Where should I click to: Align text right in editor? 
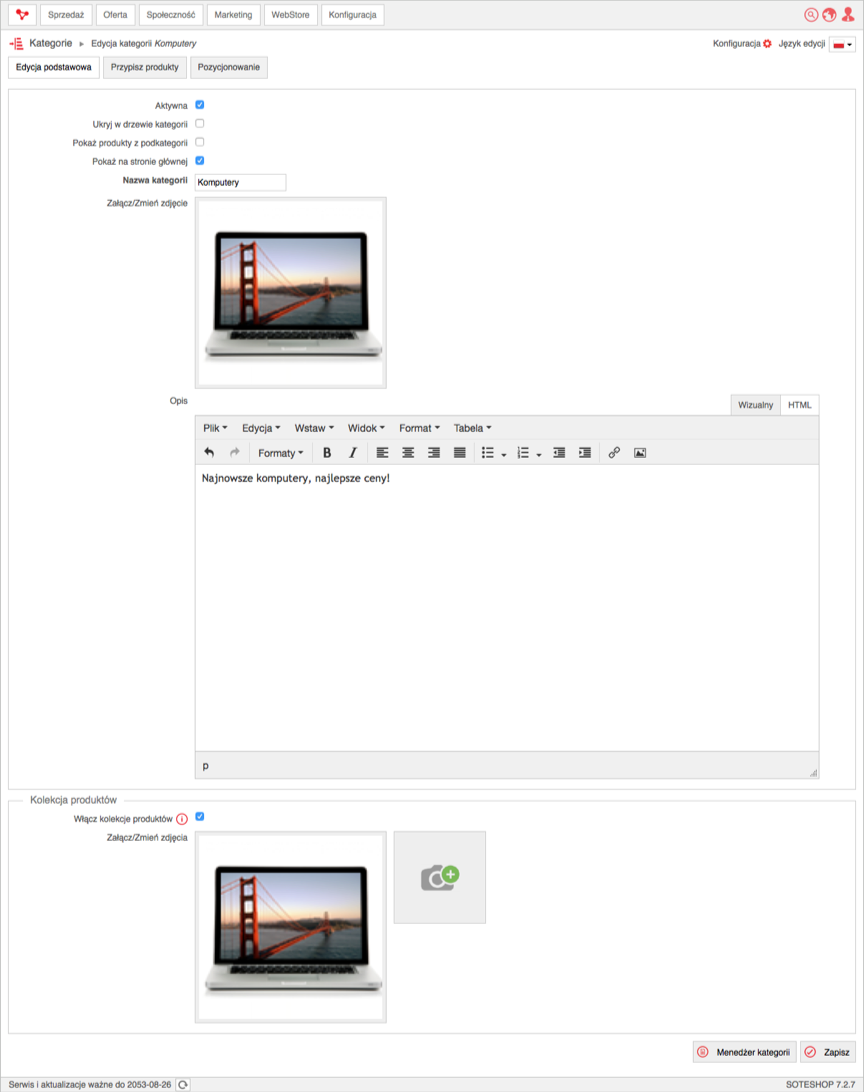pyautogui.click(x=434, y=453)
